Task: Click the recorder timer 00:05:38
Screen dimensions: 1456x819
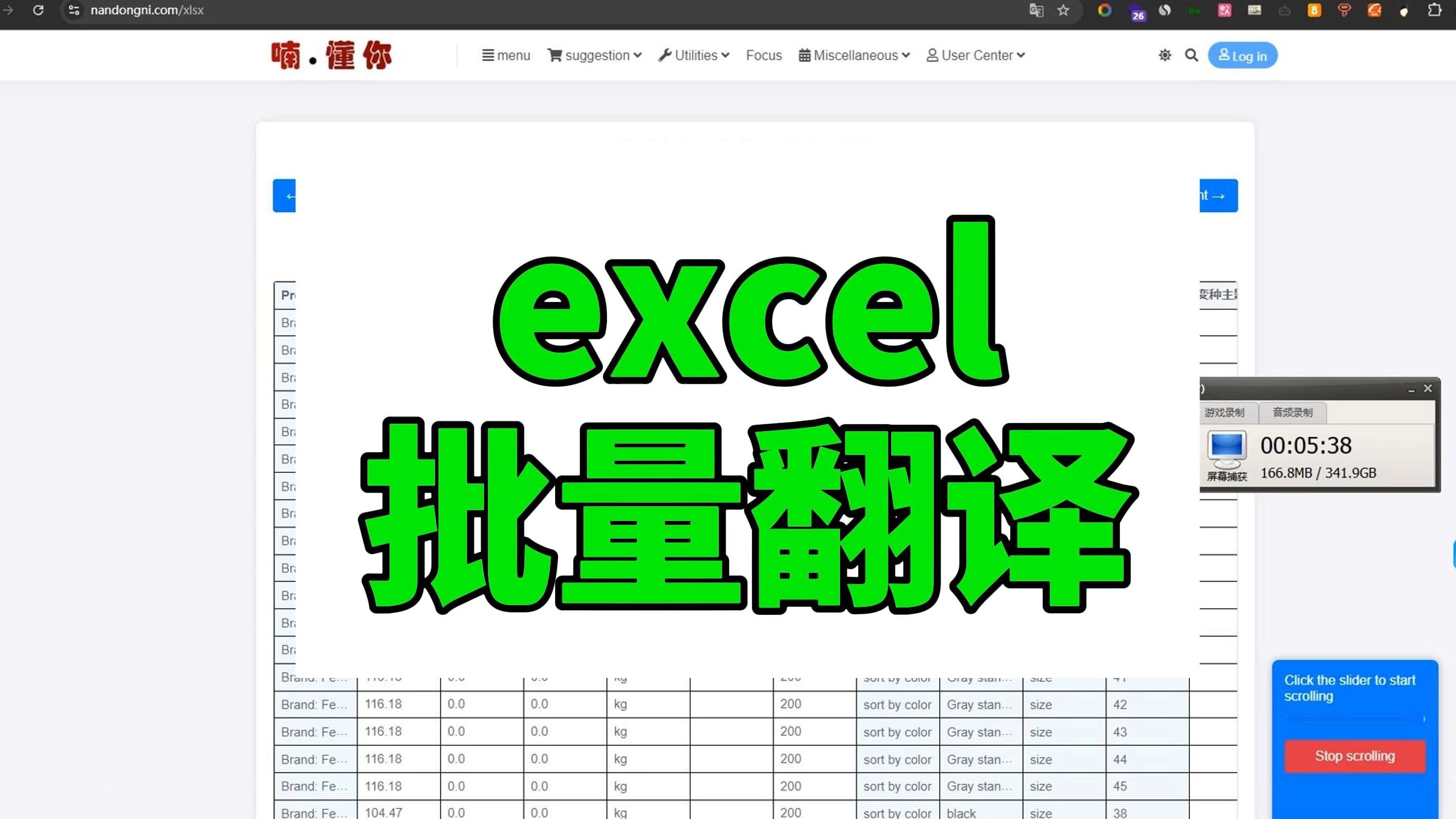Action: [x=1306, y=445]
